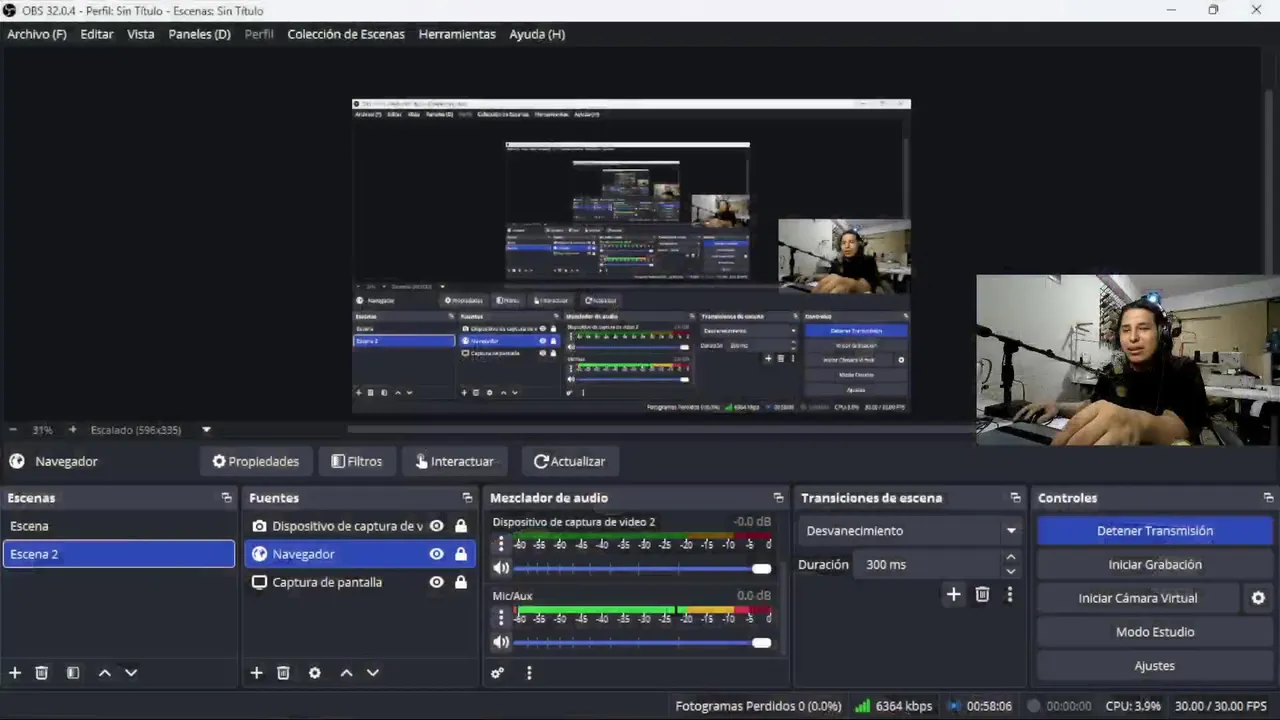Hide the Navegador source eye

pyautogui.click(x=436, y=554)
